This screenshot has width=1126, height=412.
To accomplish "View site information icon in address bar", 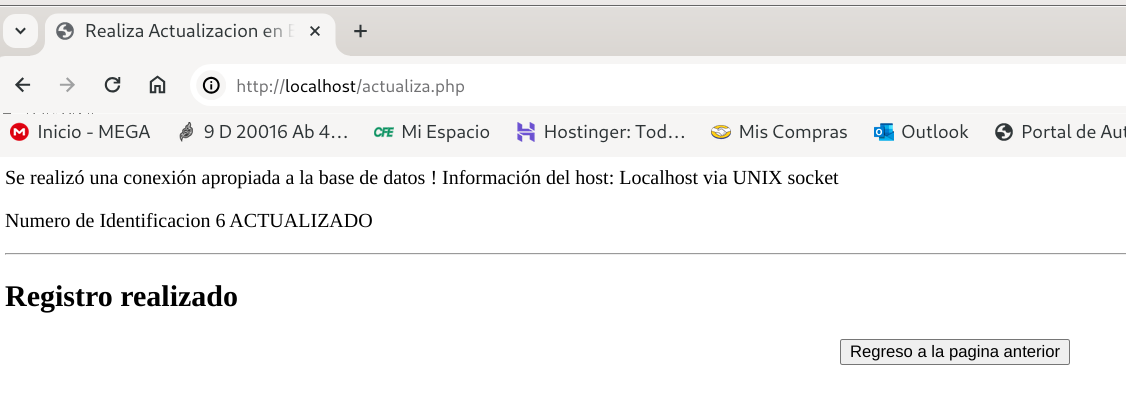I will [x=211, y=86].
